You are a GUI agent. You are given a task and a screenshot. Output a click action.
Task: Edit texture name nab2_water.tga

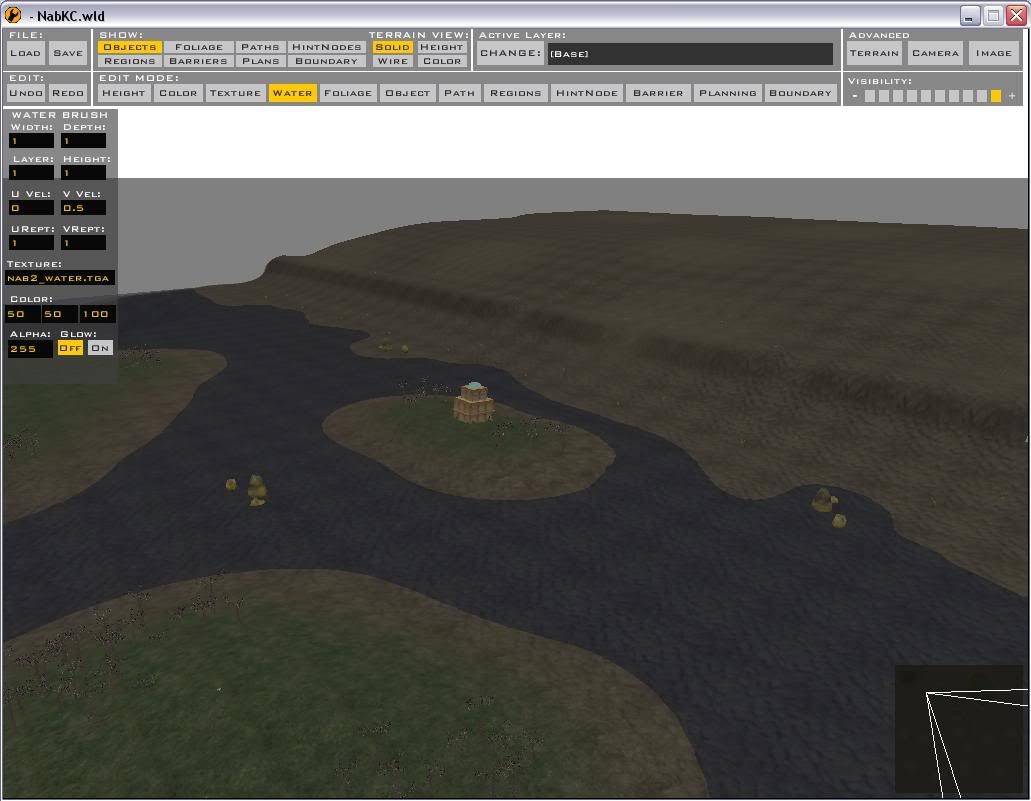(x=60, y=278)
